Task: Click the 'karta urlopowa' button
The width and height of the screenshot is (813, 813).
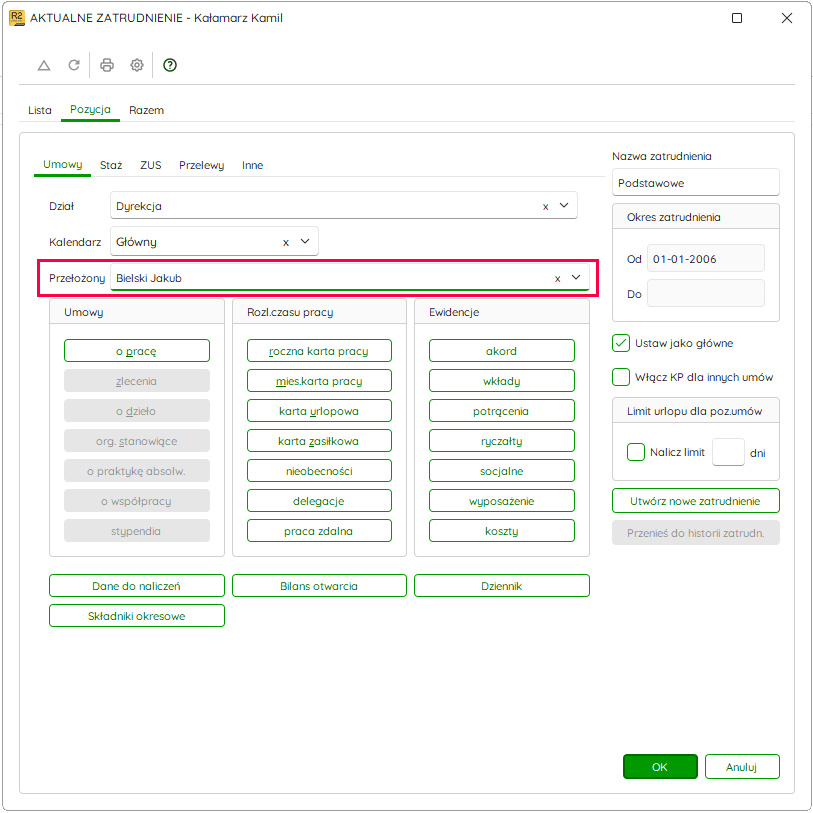Action: pos(319,411)
